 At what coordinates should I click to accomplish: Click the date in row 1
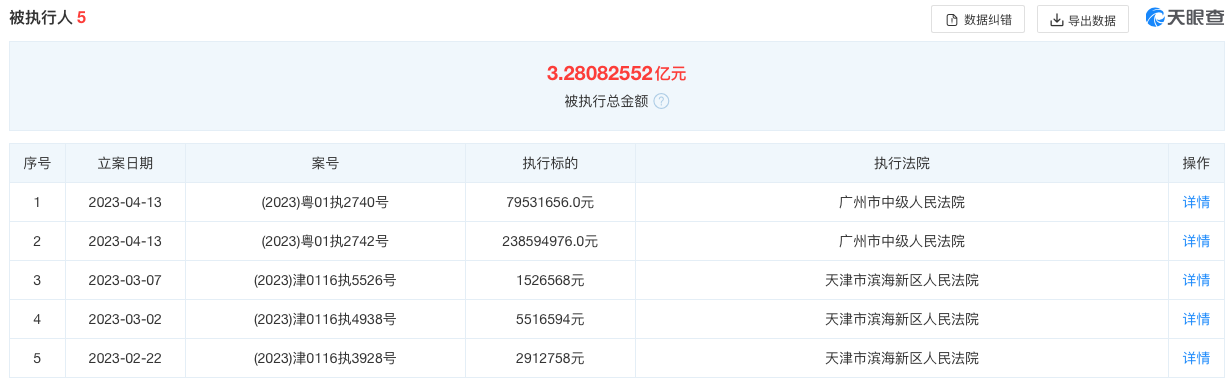125,202
